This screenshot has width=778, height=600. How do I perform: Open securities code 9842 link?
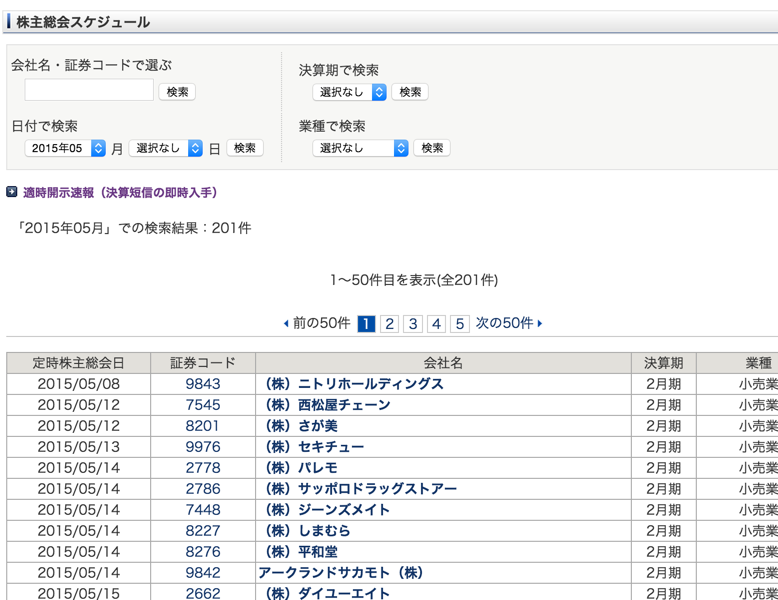[203, 573]
